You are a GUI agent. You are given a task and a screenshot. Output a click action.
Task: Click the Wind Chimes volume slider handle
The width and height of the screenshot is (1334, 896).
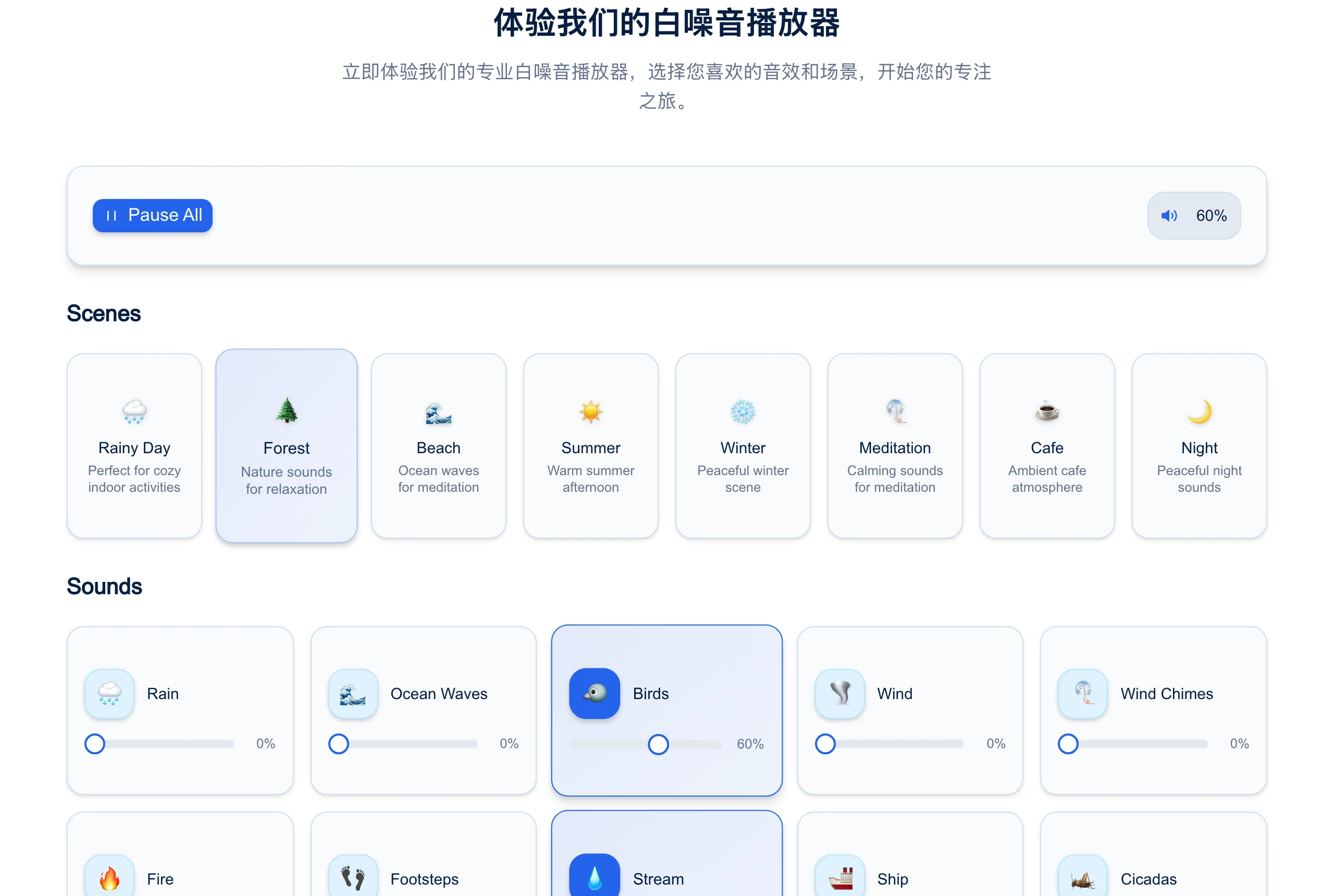[x=1068, y=744]
